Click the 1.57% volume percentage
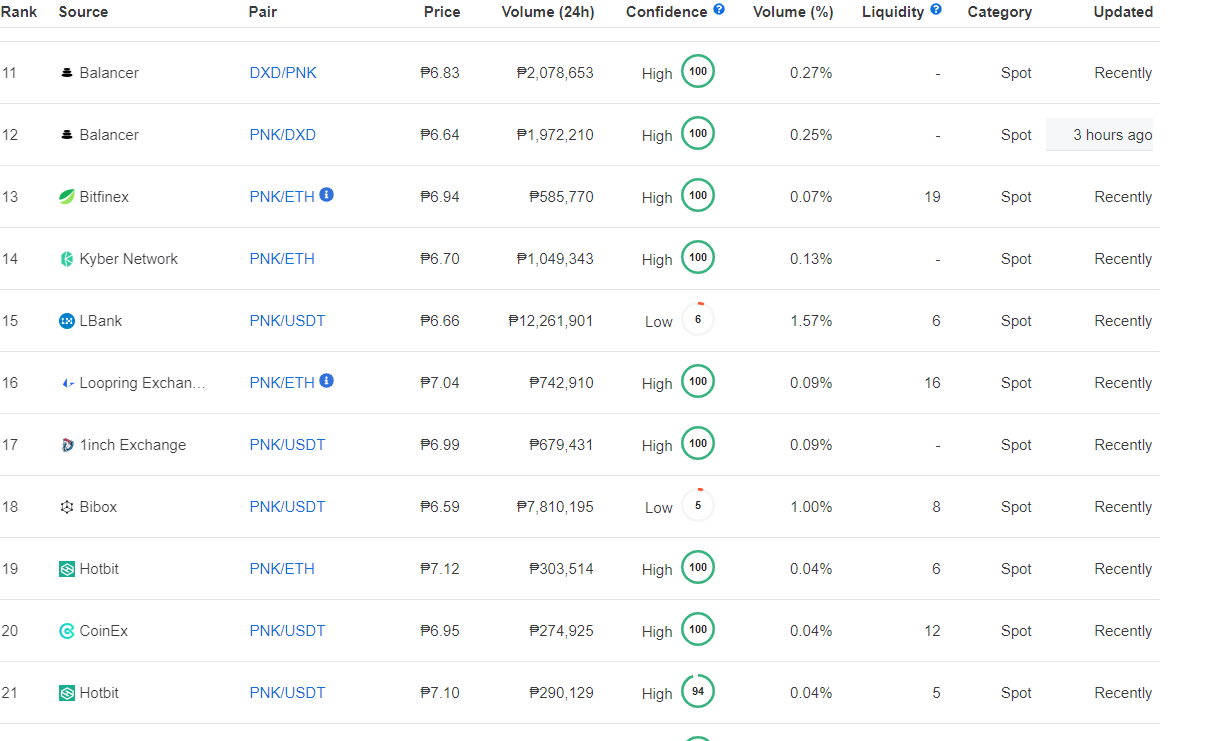This screenshot has width=1231, height=741. 811,321
